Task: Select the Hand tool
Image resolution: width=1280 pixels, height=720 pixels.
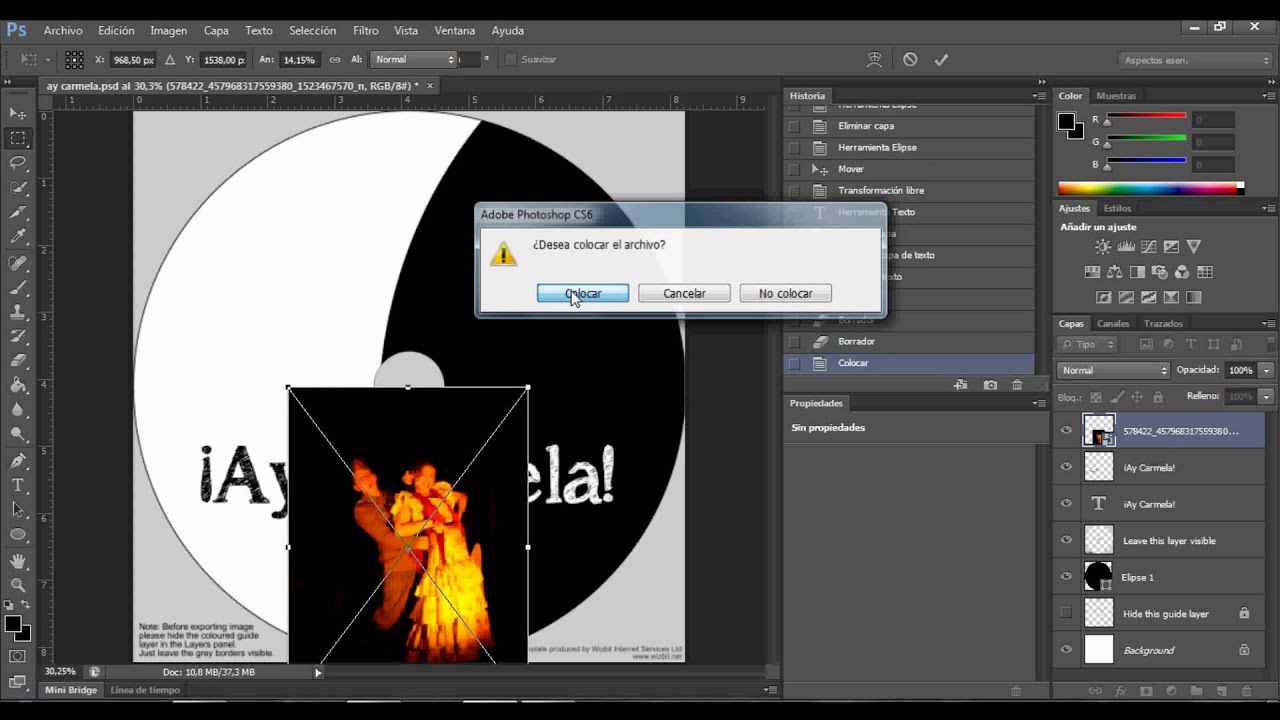Action: [18, 560]
